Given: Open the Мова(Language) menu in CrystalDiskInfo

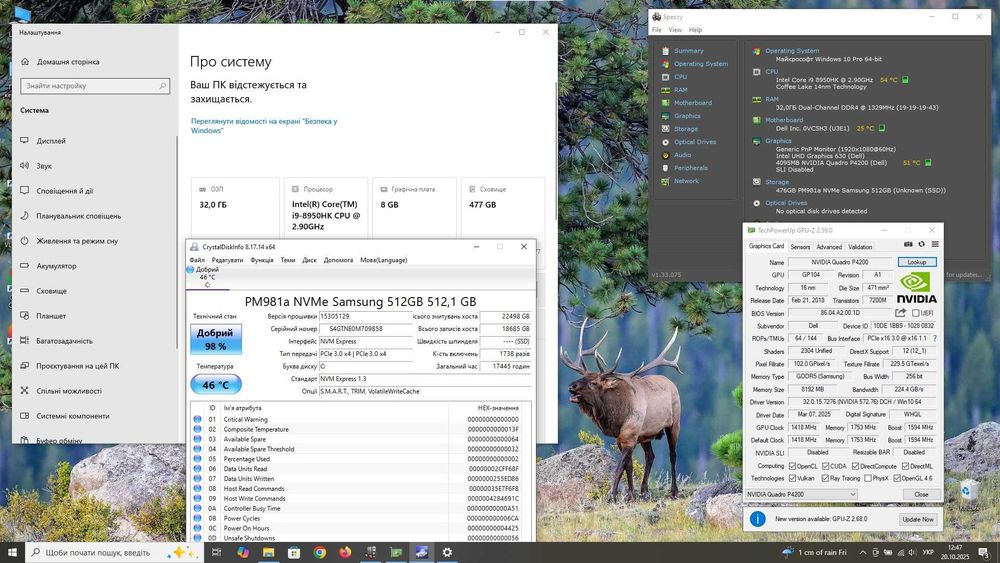Looking at the screenshot, I should pyautogui.click(x=383, y=260).
